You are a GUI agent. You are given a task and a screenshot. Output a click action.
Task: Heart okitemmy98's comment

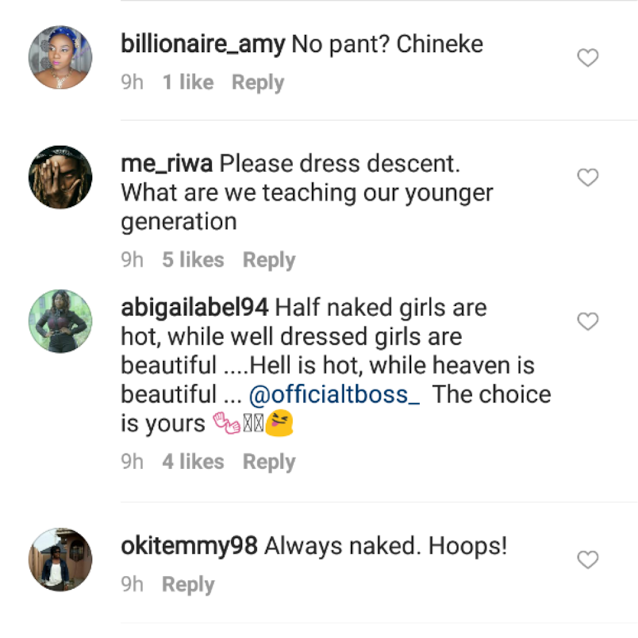click(x=588, y=560)
